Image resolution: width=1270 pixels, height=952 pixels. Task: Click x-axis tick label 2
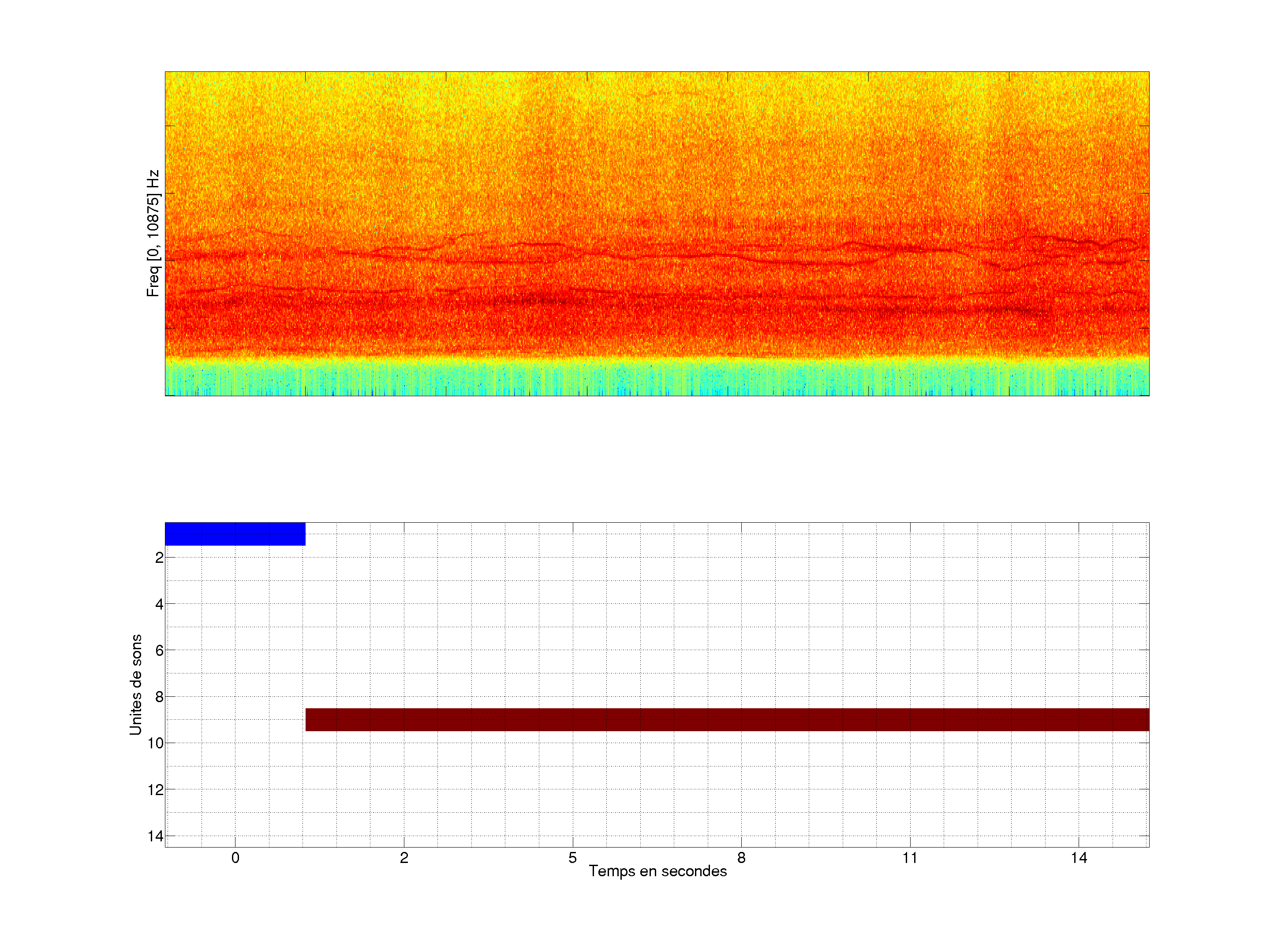tap(404, 858)
